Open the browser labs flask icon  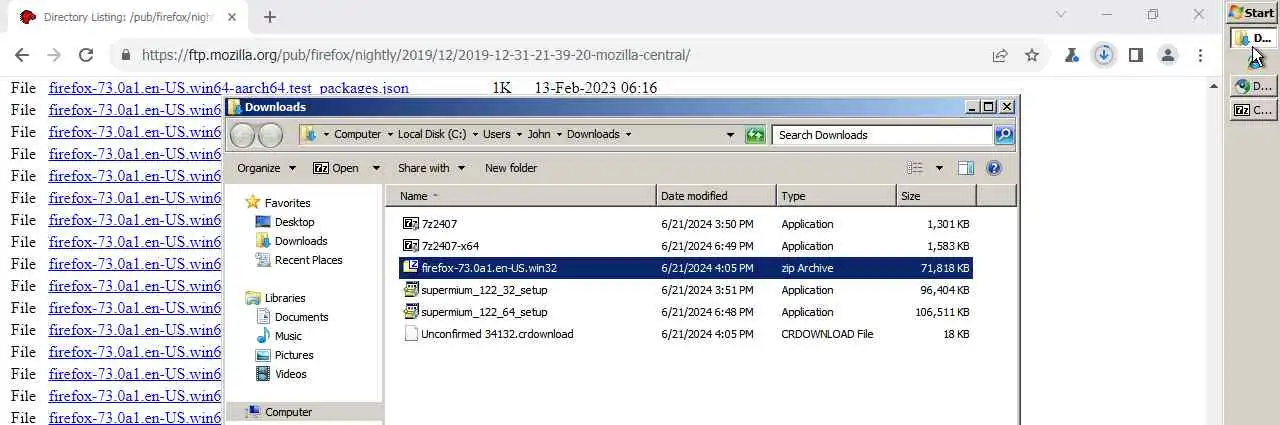coord(1072,56)
